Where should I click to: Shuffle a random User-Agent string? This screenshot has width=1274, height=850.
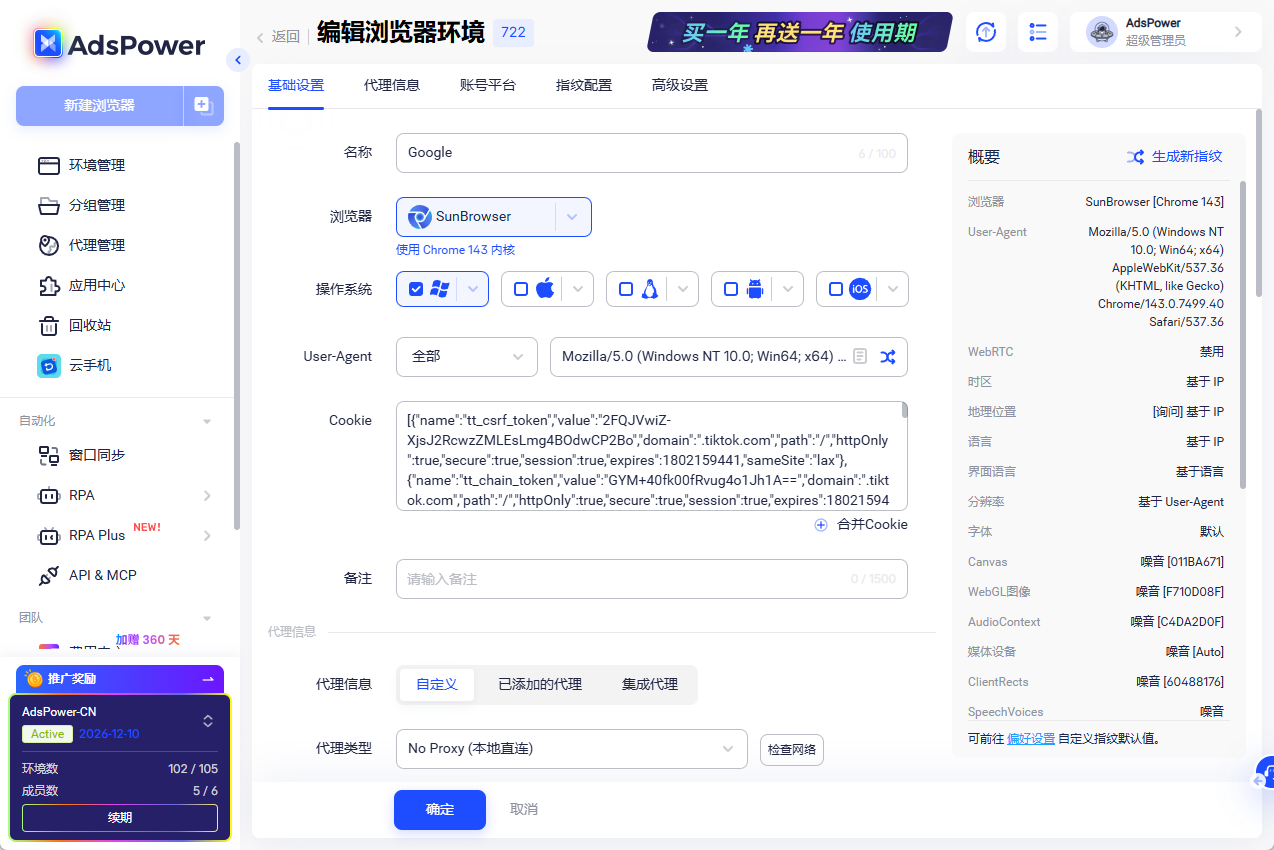[x=887, y=356]
